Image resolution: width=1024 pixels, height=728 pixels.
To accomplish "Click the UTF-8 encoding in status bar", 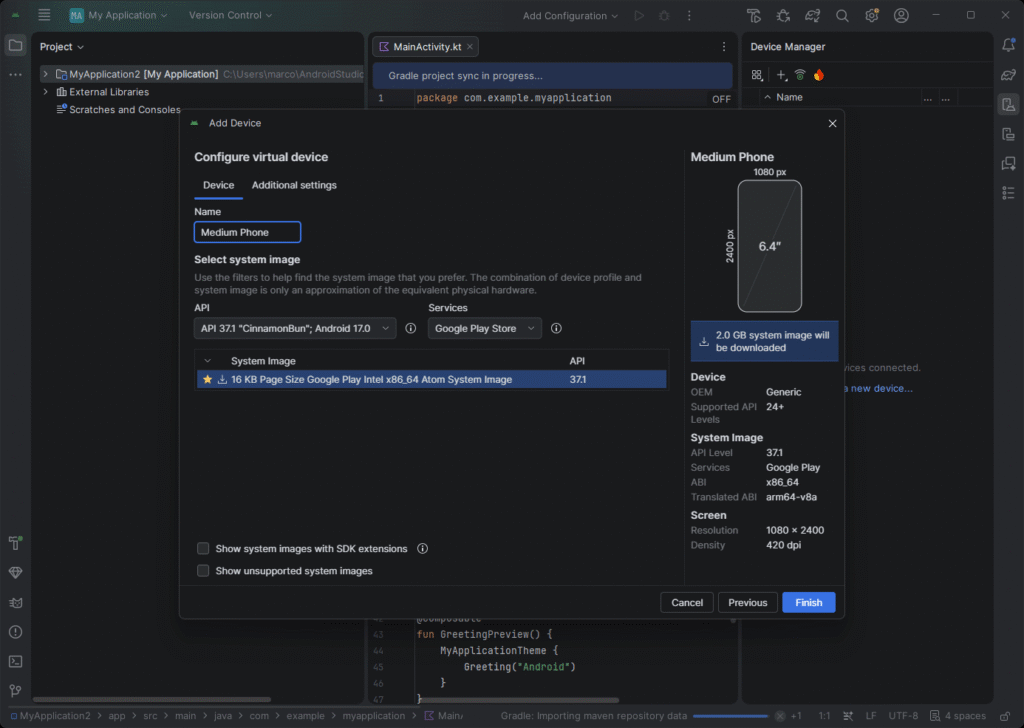I will 903,716.
